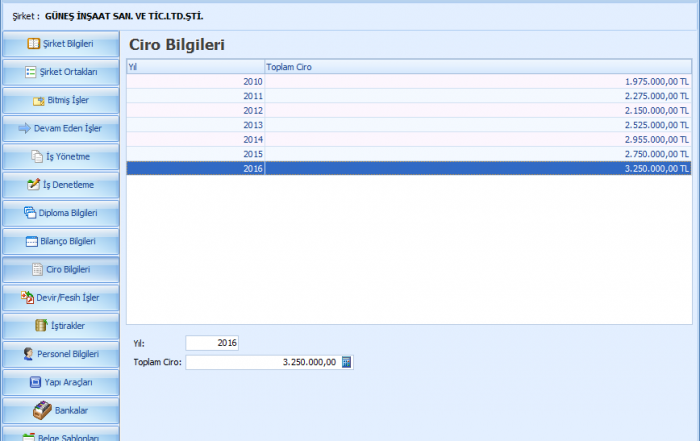The width and height of the screenshot is (700, 441).
Task: Go to Bitmiş İşler page
Action: coord(61,100)
